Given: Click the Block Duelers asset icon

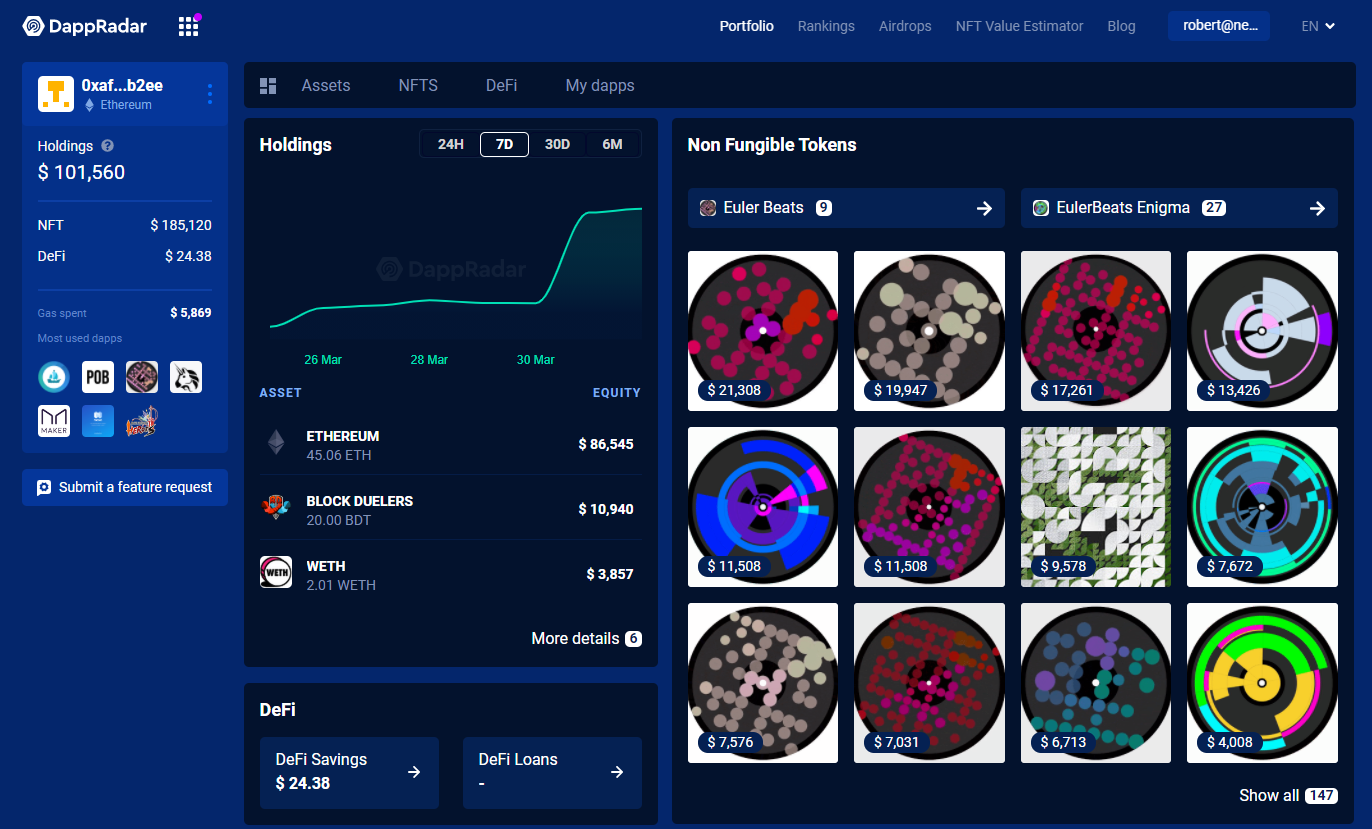Looking at the screenshot, I should pos(275,507).
